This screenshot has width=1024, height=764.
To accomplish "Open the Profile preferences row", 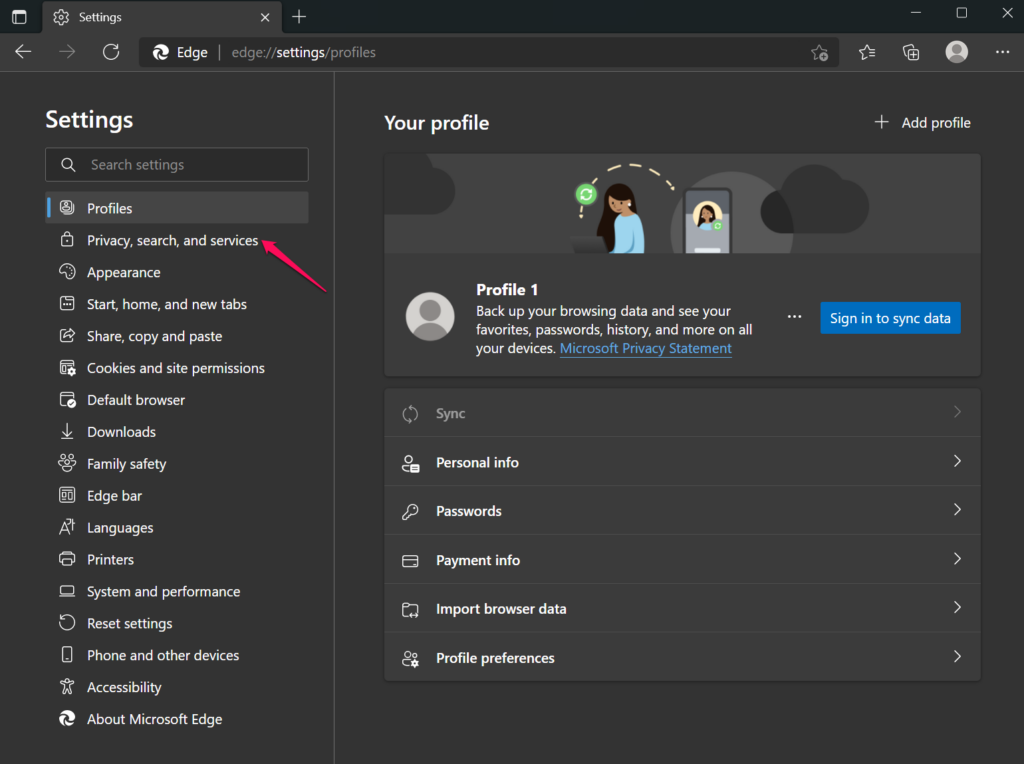I will (x=682, y=658).
